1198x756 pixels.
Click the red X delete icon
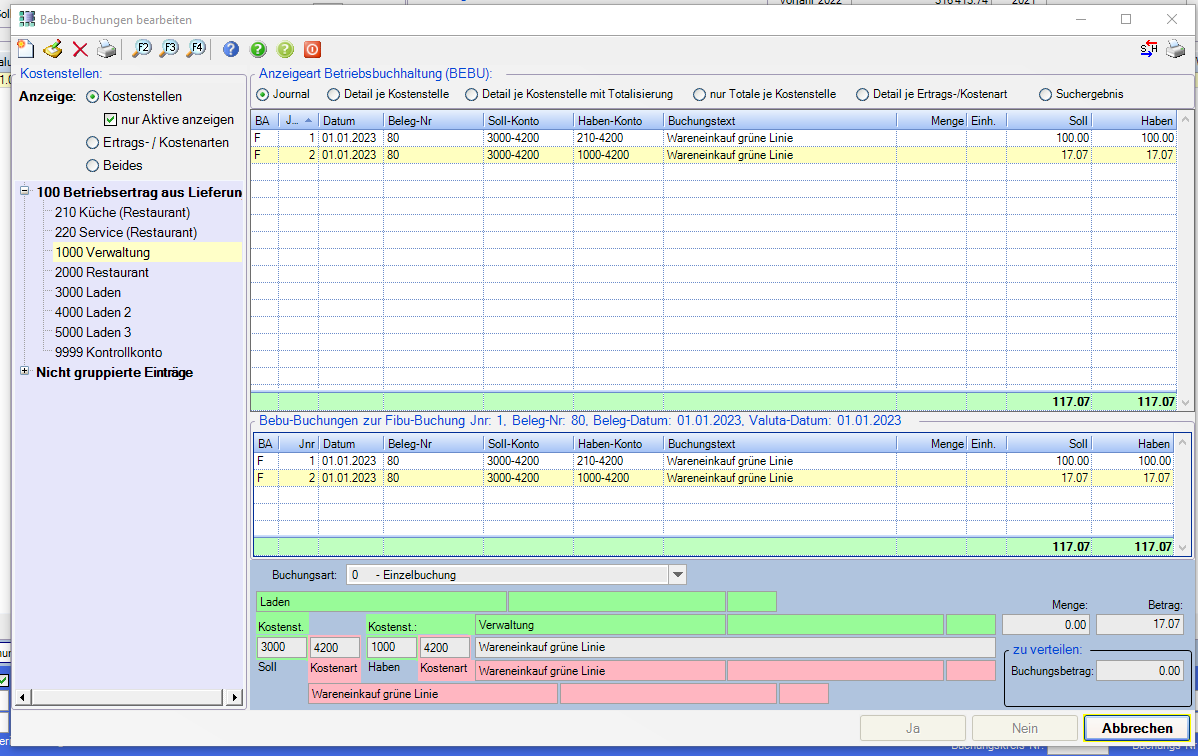[x=80, y=49]
